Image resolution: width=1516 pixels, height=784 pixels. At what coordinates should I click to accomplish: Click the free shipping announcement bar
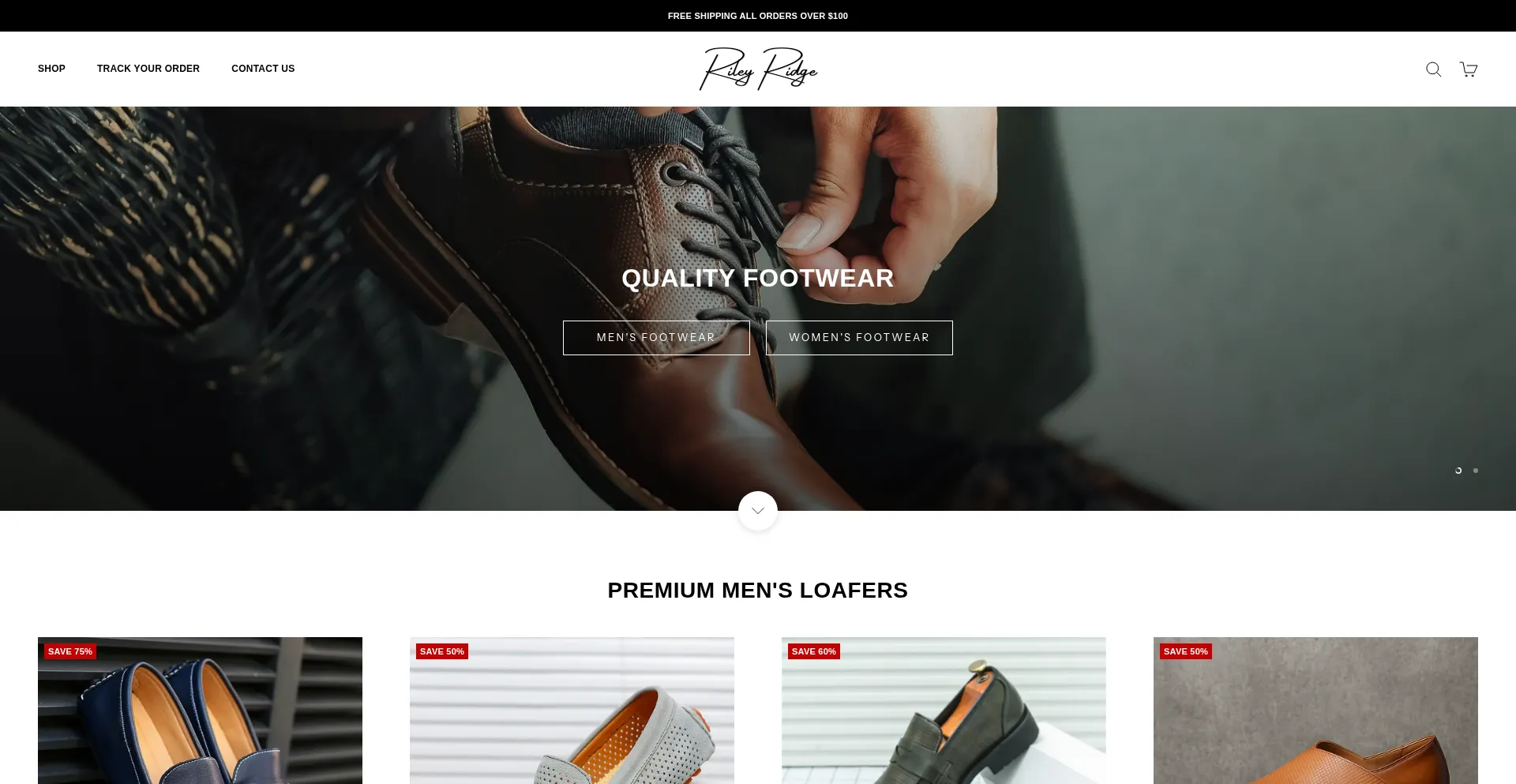pyautogui.click(x=758, y=16)
